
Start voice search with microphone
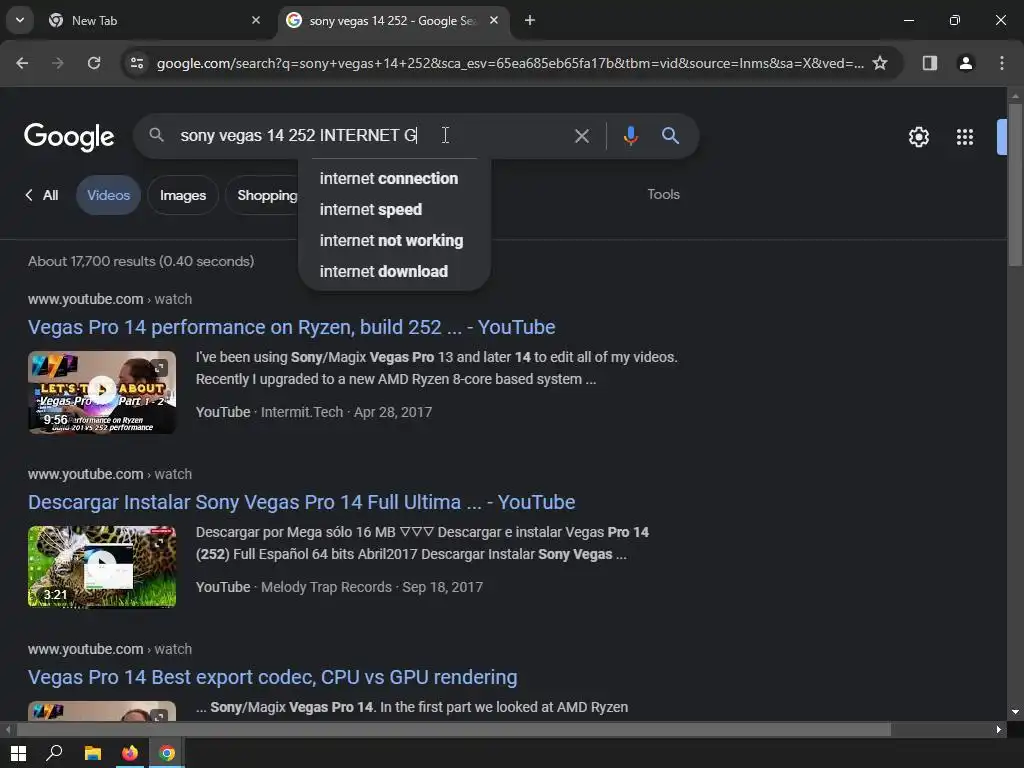coord(630,136)
